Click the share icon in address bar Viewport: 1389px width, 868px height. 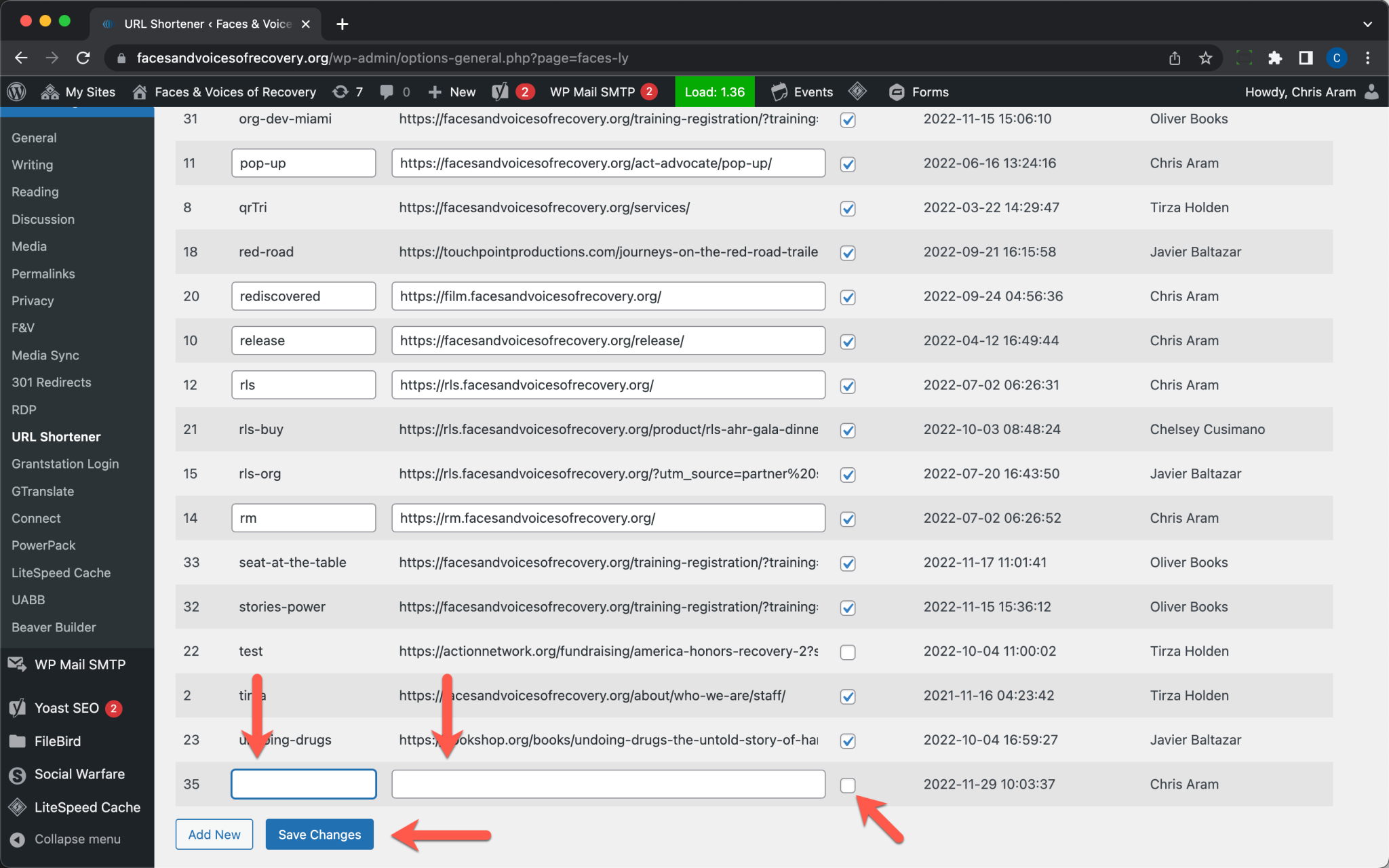pos(1175,58)
